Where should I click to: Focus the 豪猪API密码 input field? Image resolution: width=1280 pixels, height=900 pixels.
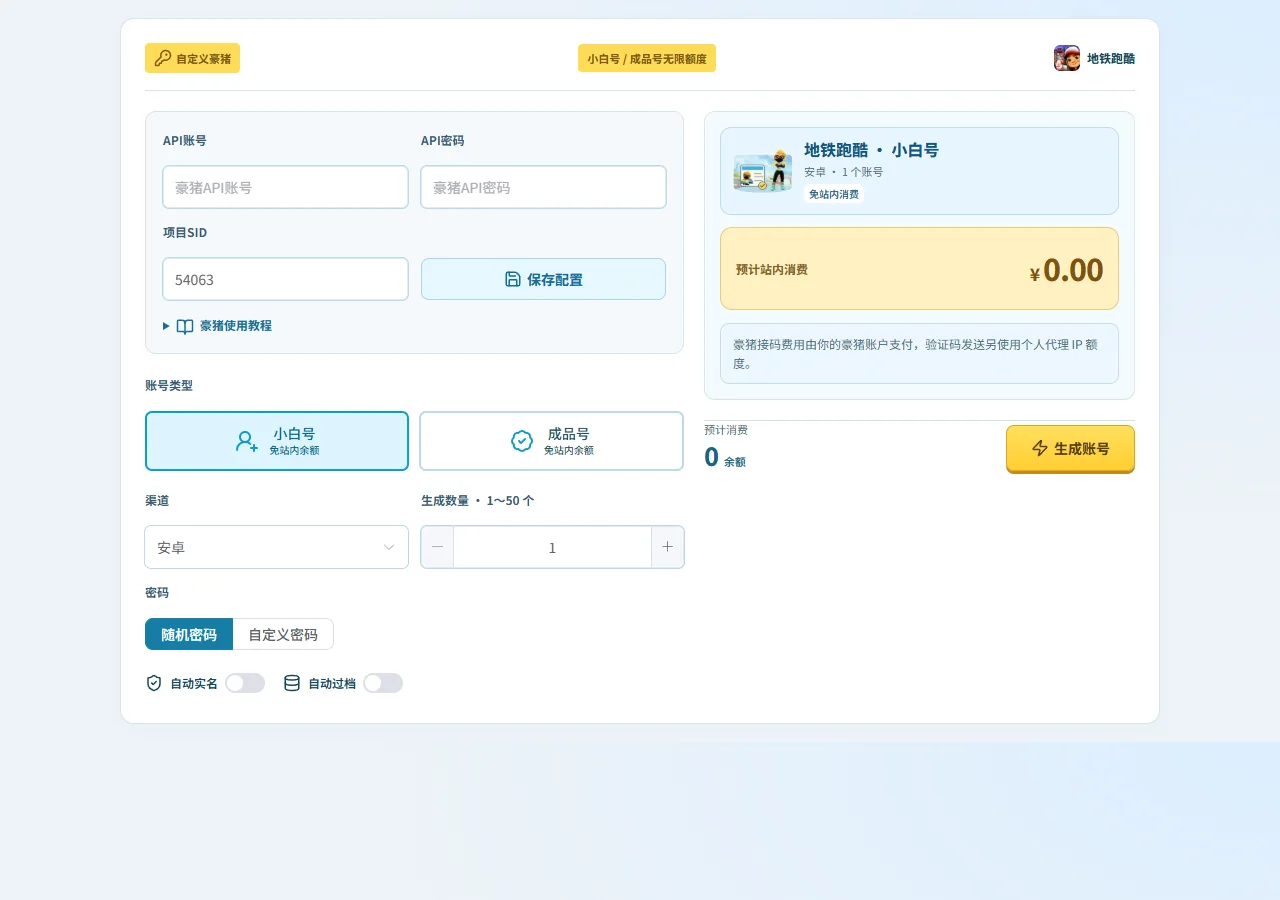click(x=543, y=187)
